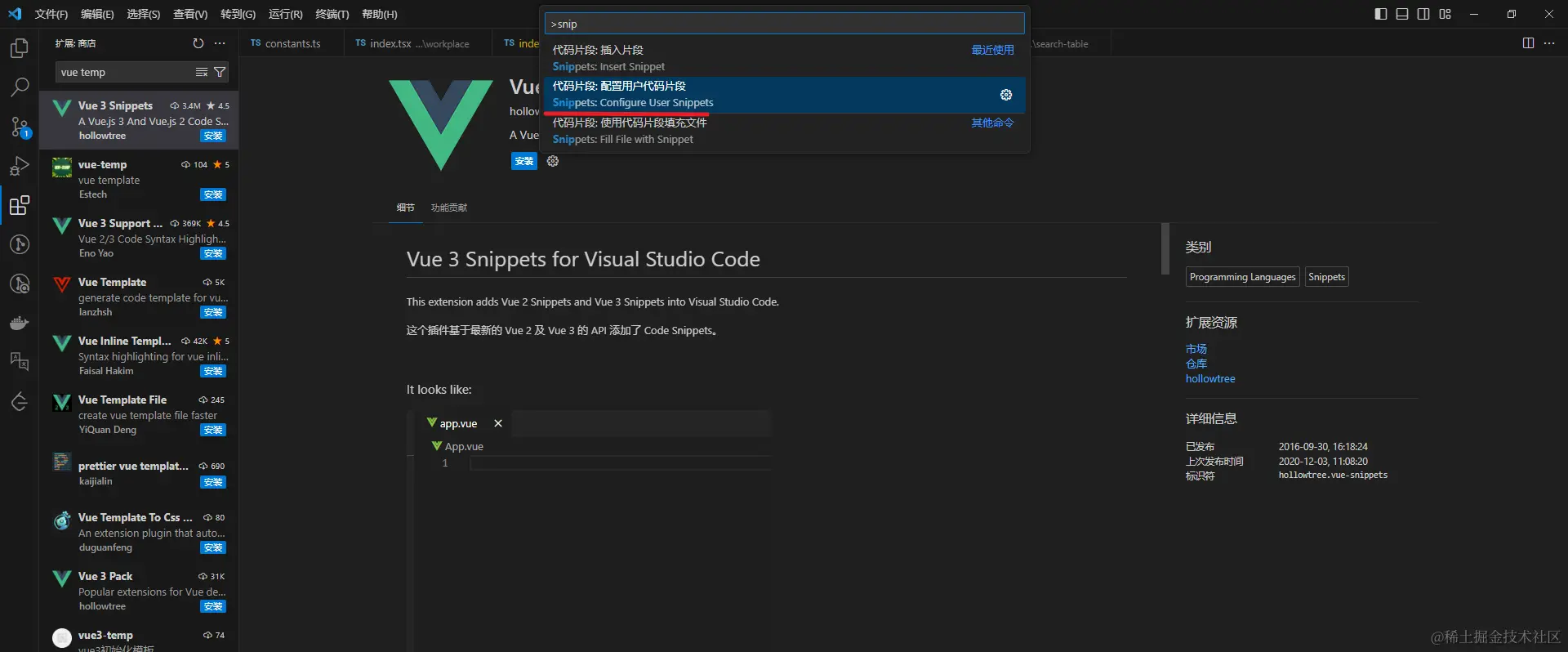Switch to index.tsx workplace tab
This screenshot has height=652, width=1568.
(417, 43)
